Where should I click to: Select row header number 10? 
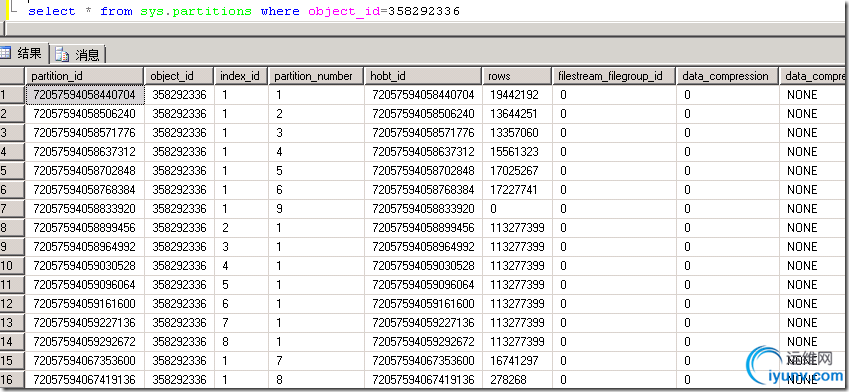point(12,266)
